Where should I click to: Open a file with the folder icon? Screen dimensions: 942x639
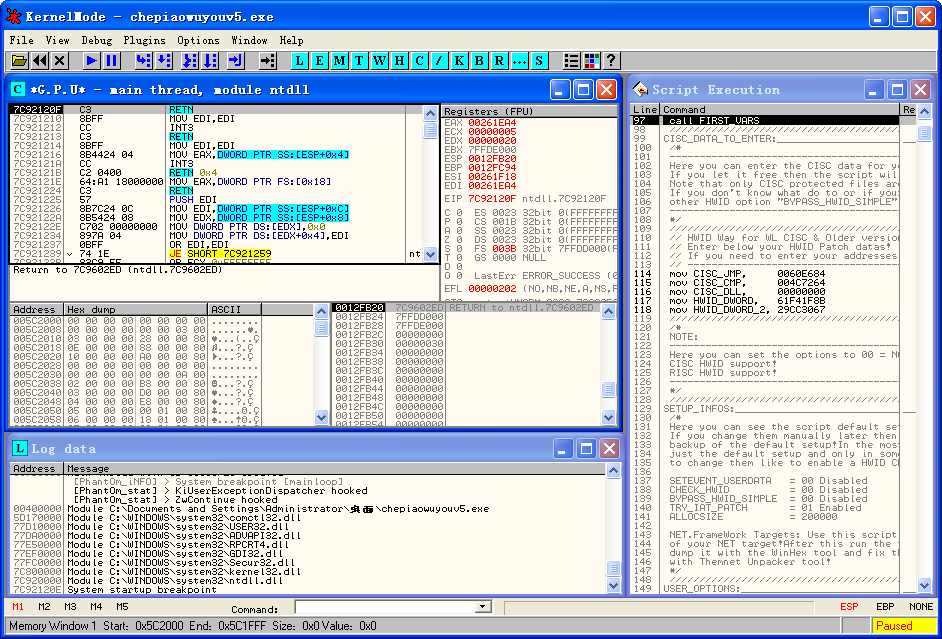coord(19,61)
